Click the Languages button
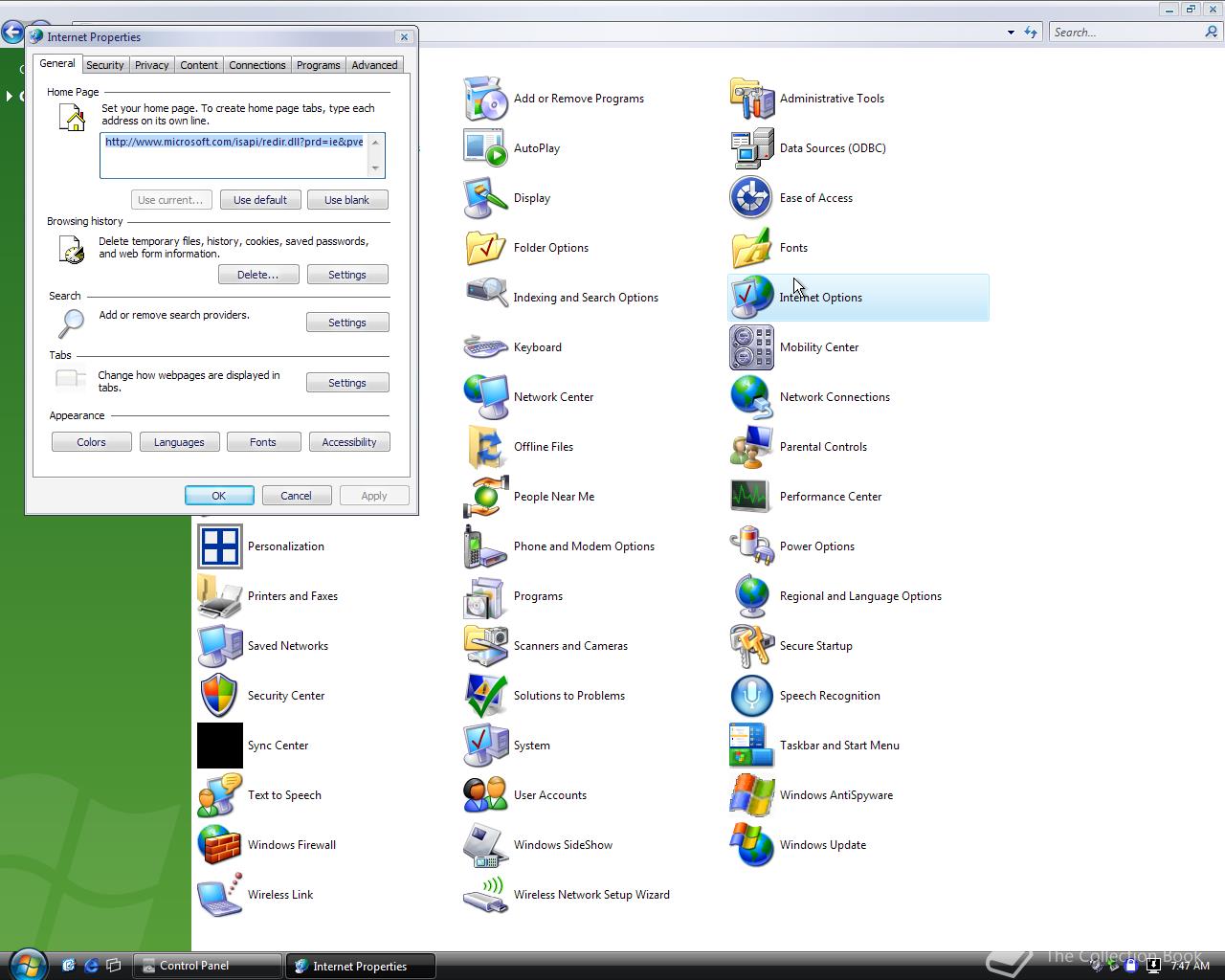Viewport: 1225px width, 980px height. click(x=179, y=442)
